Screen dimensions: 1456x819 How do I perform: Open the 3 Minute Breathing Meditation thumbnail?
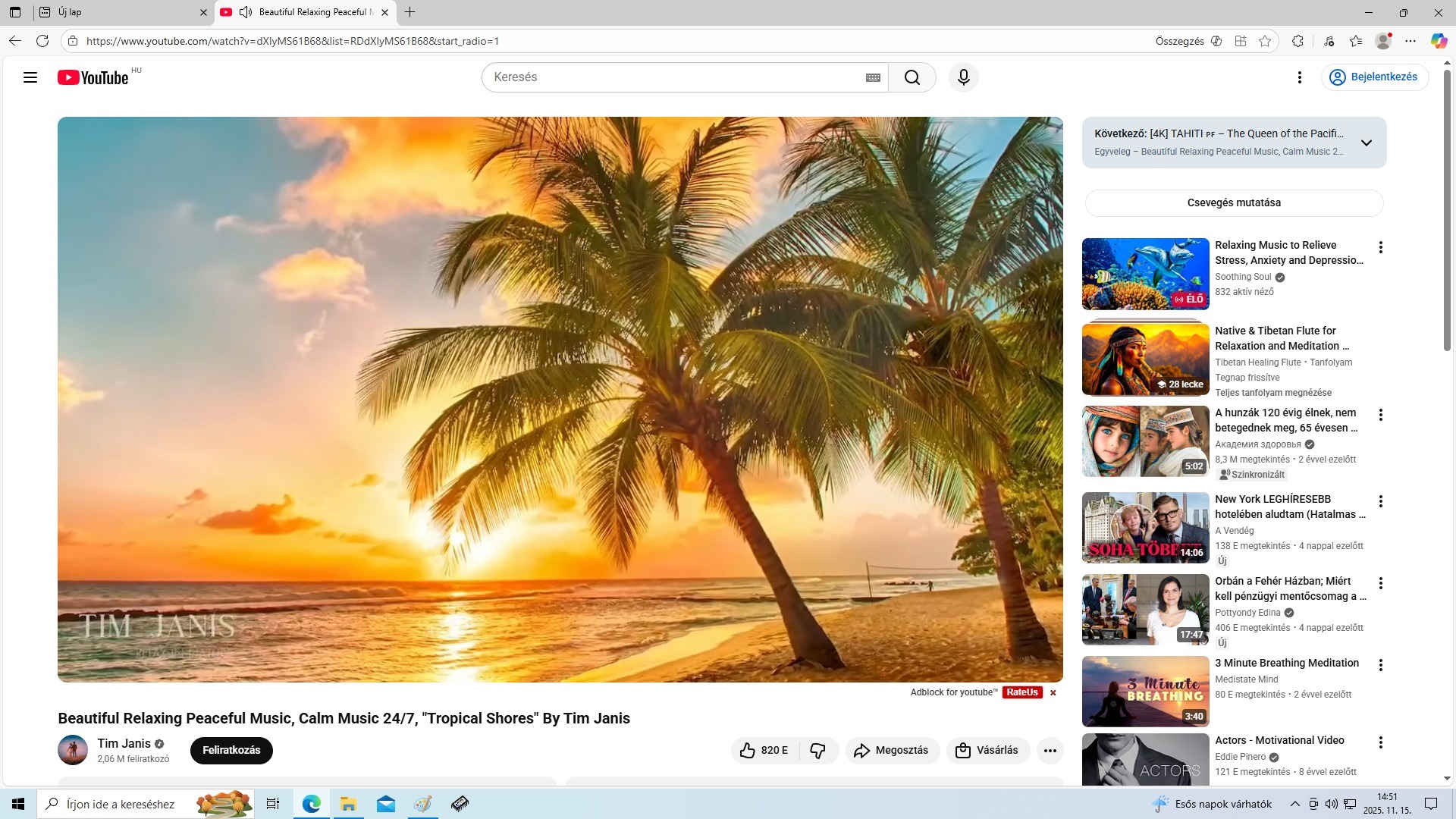[x=1145, y=692]
